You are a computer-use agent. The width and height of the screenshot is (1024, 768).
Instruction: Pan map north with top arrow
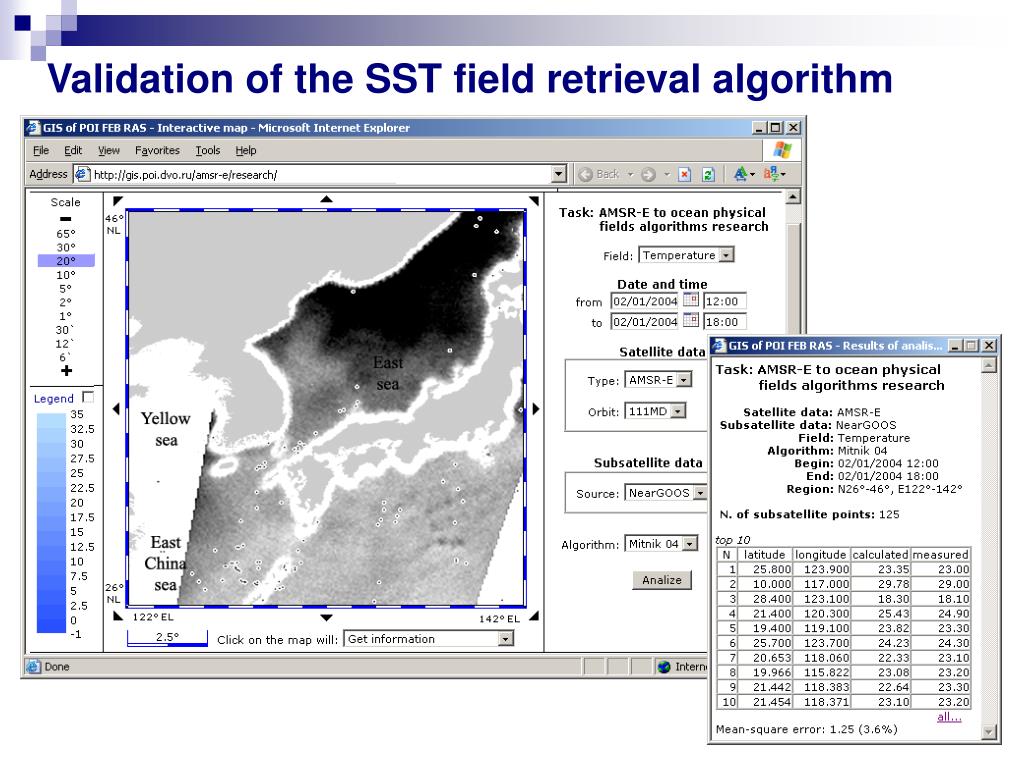(327, 199)
